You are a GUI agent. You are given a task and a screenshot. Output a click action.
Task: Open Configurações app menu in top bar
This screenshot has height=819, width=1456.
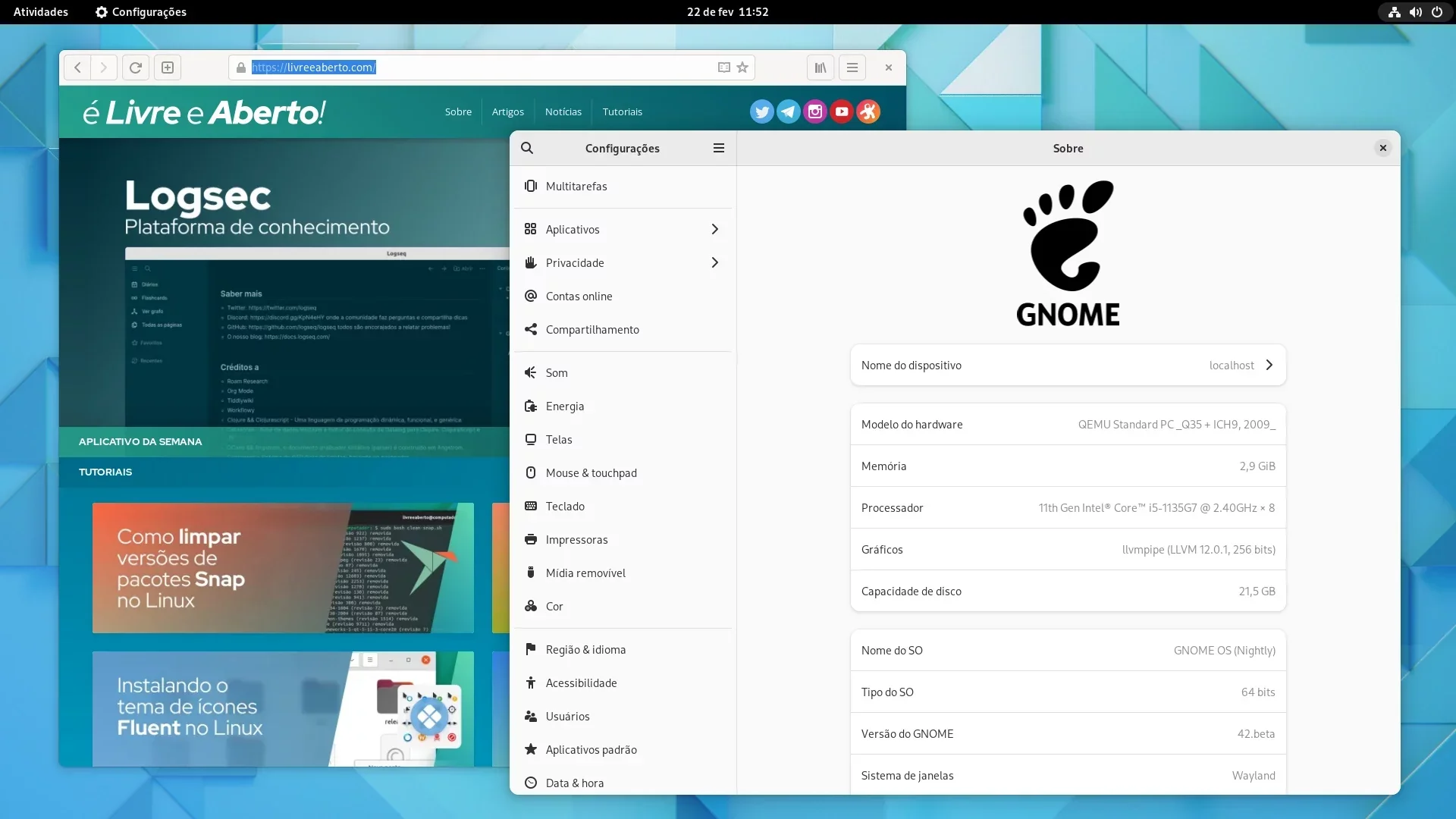click(x=141, y=12)
